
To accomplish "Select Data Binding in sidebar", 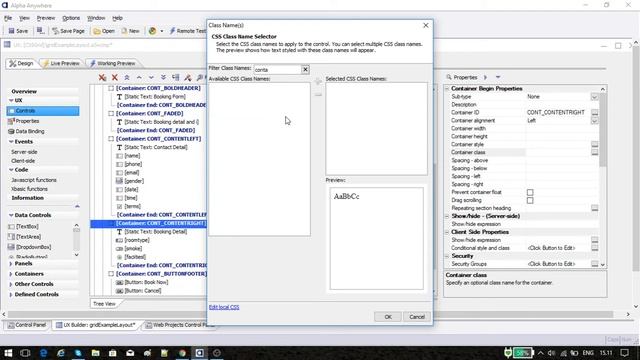I will (30, 131).
